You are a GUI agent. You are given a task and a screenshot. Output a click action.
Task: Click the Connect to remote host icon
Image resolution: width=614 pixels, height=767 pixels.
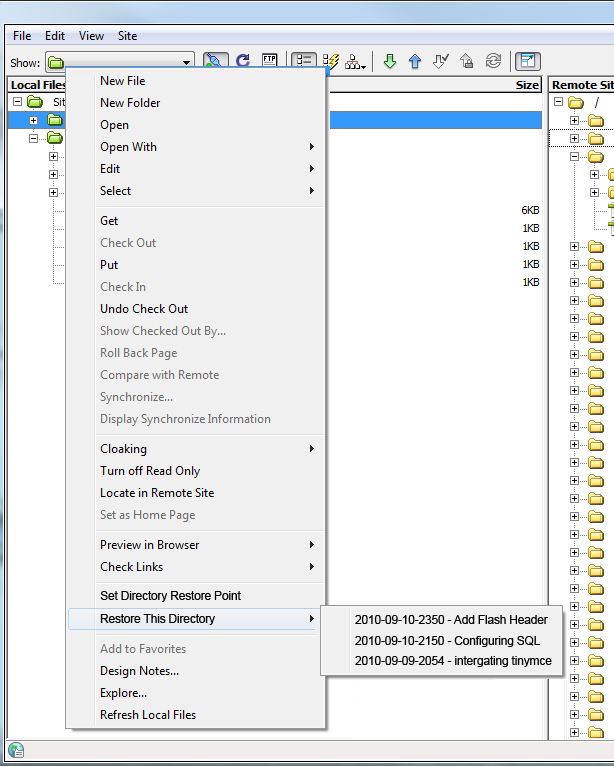coord(215,61)
